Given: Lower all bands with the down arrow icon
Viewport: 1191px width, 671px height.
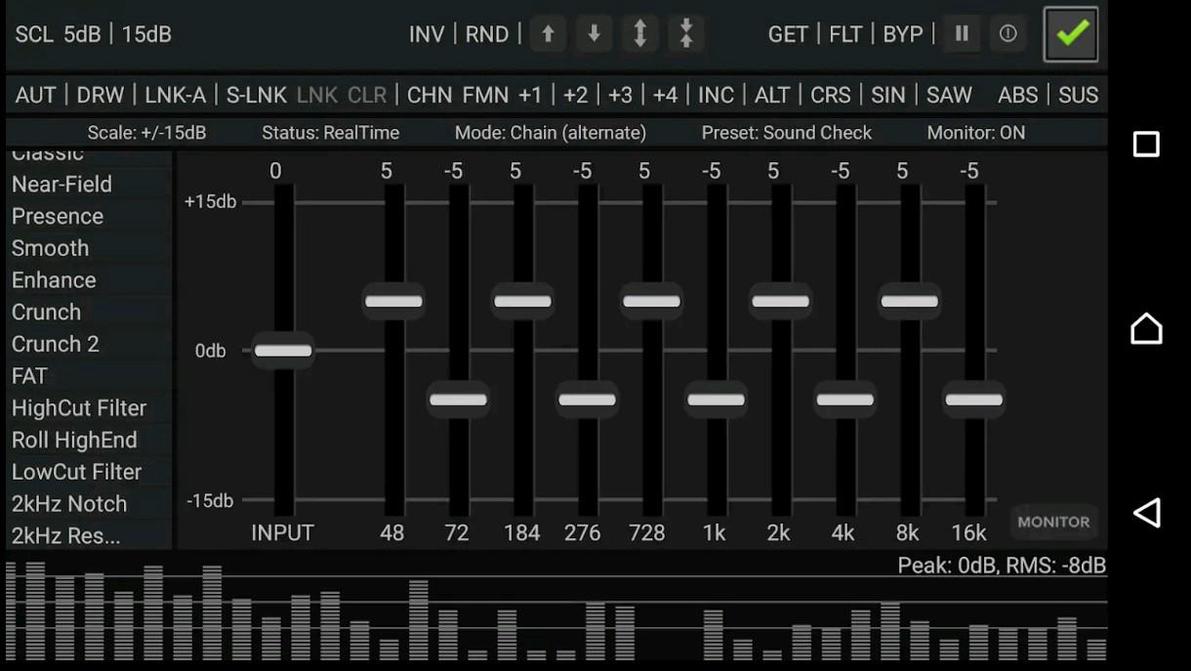Looking at the screenshot, I should (x=593, y=34).
